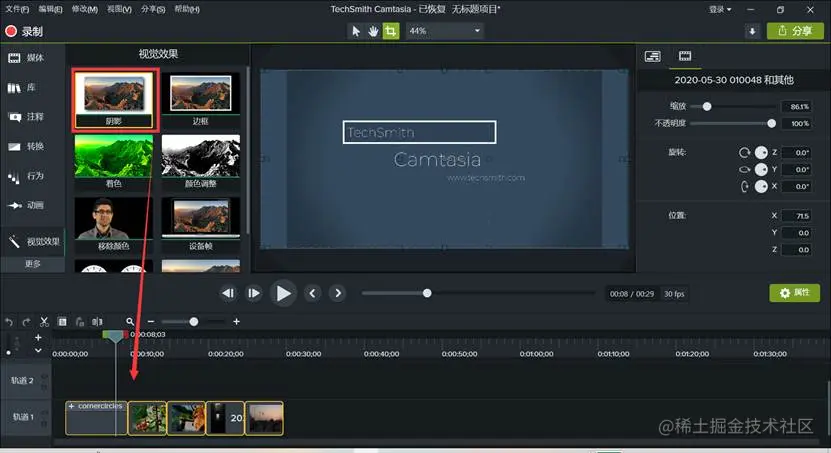Activate the crop tool
Screen dimensions: 831x453
[391, 31]
